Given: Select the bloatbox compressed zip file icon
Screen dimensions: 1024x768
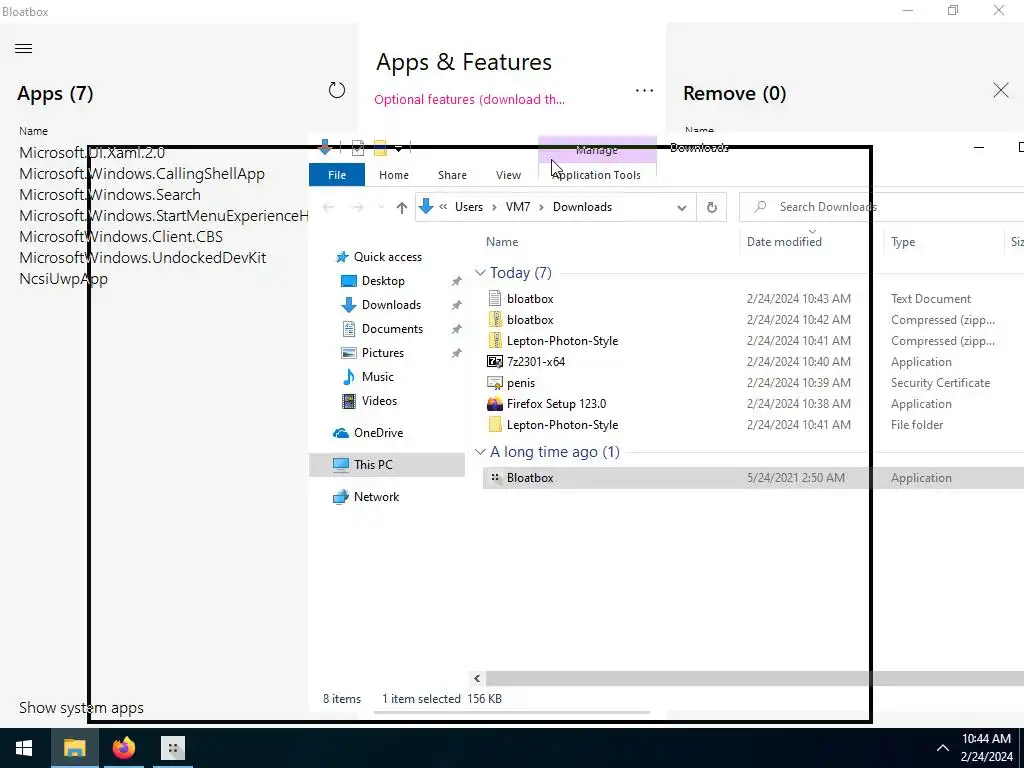Looking at the screenshot, I should 495,319.
